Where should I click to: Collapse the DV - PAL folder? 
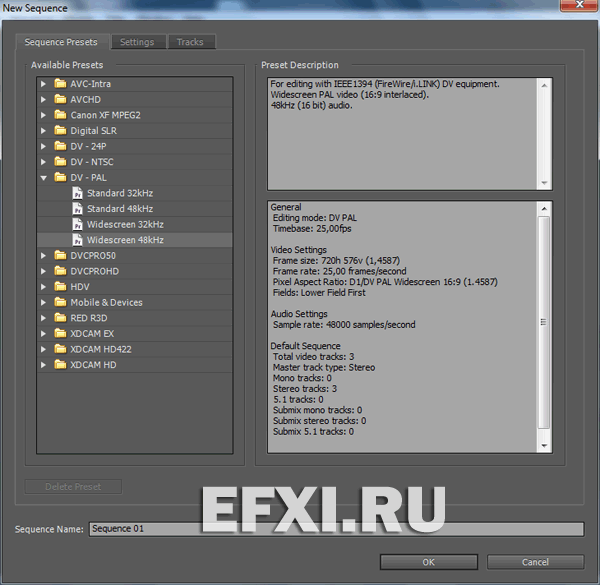click(x=44, y=178)
